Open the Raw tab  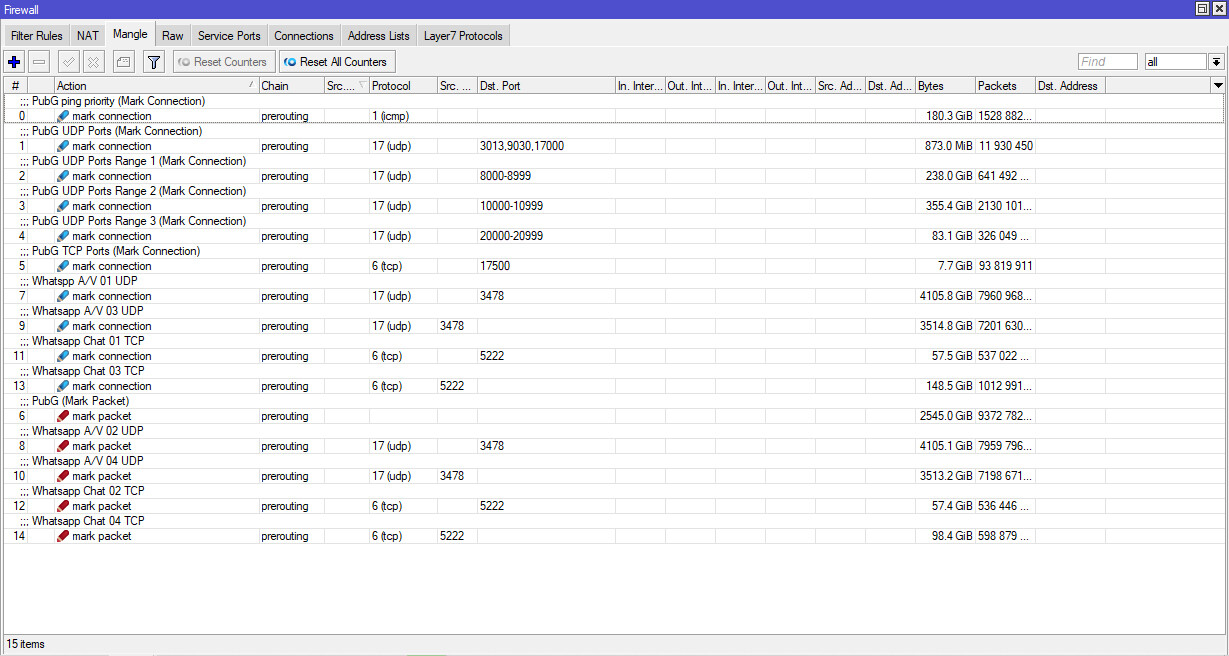click(173, 36)
